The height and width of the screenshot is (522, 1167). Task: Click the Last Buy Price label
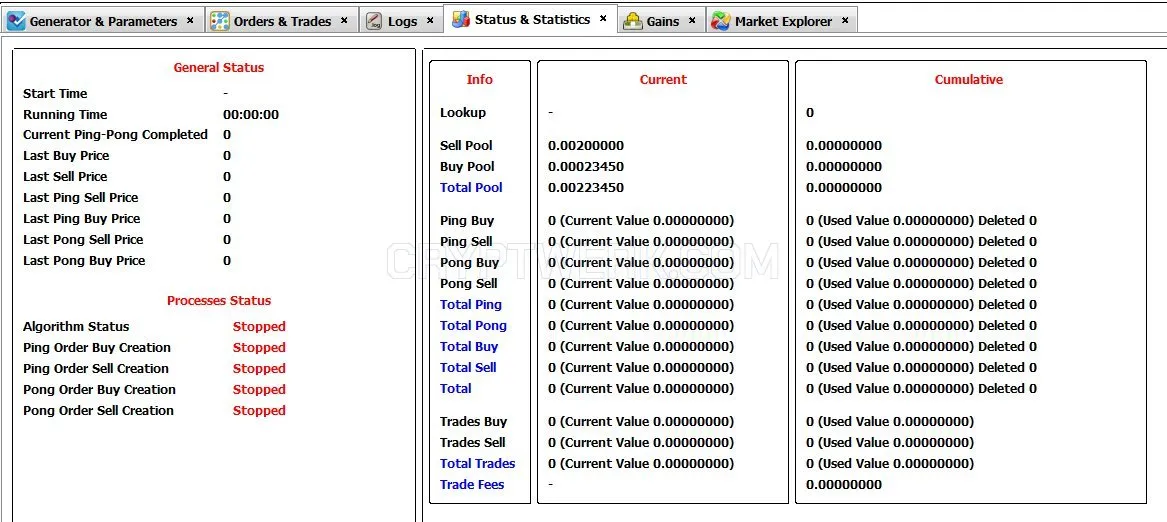pos(66,156)
